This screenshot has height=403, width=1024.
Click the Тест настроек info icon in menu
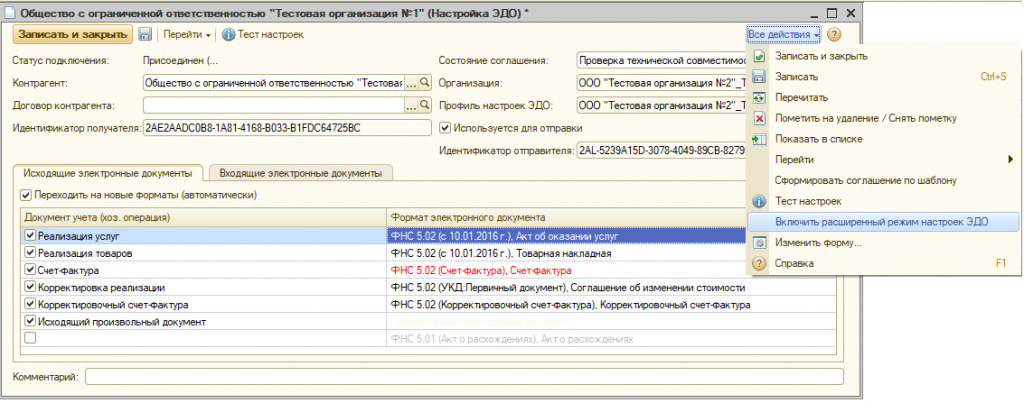[760, 201]
